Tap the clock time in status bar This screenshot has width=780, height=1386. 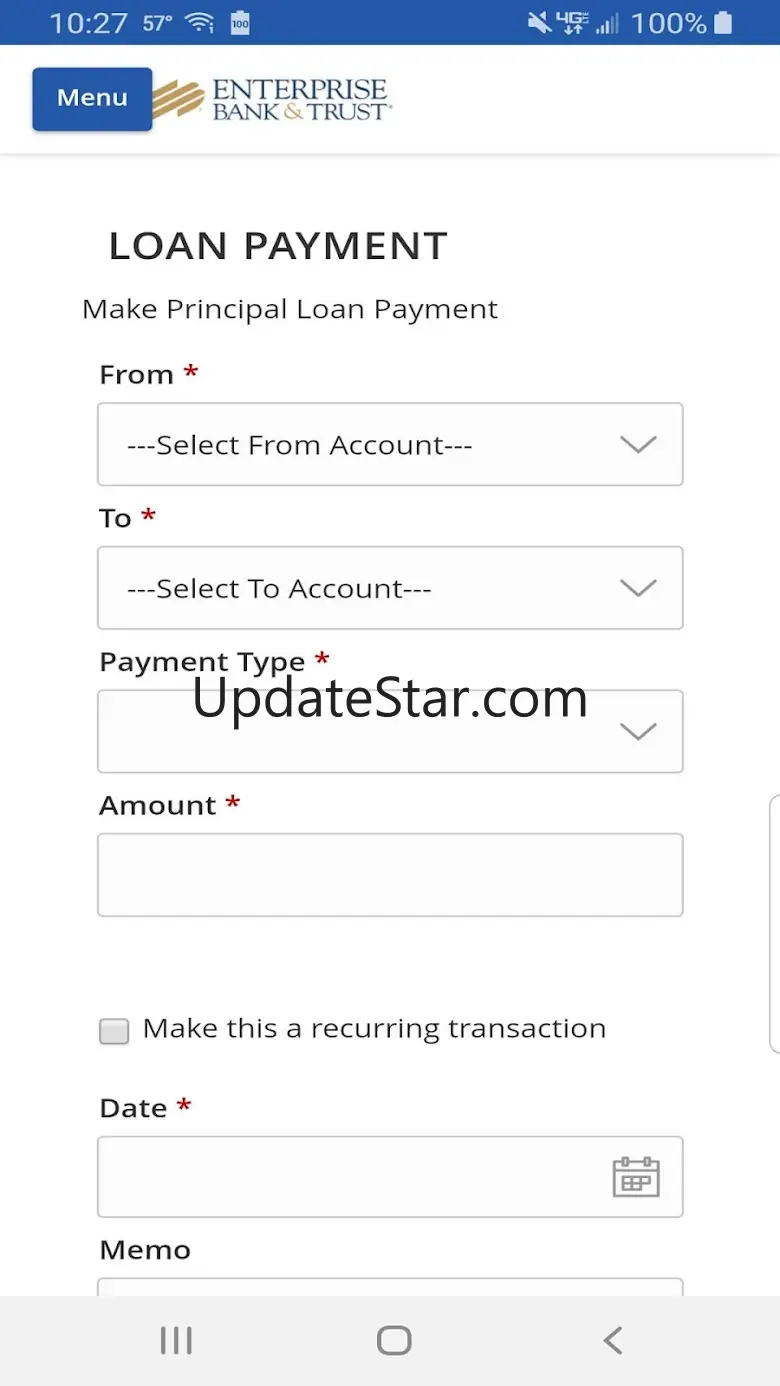point(88,23)
